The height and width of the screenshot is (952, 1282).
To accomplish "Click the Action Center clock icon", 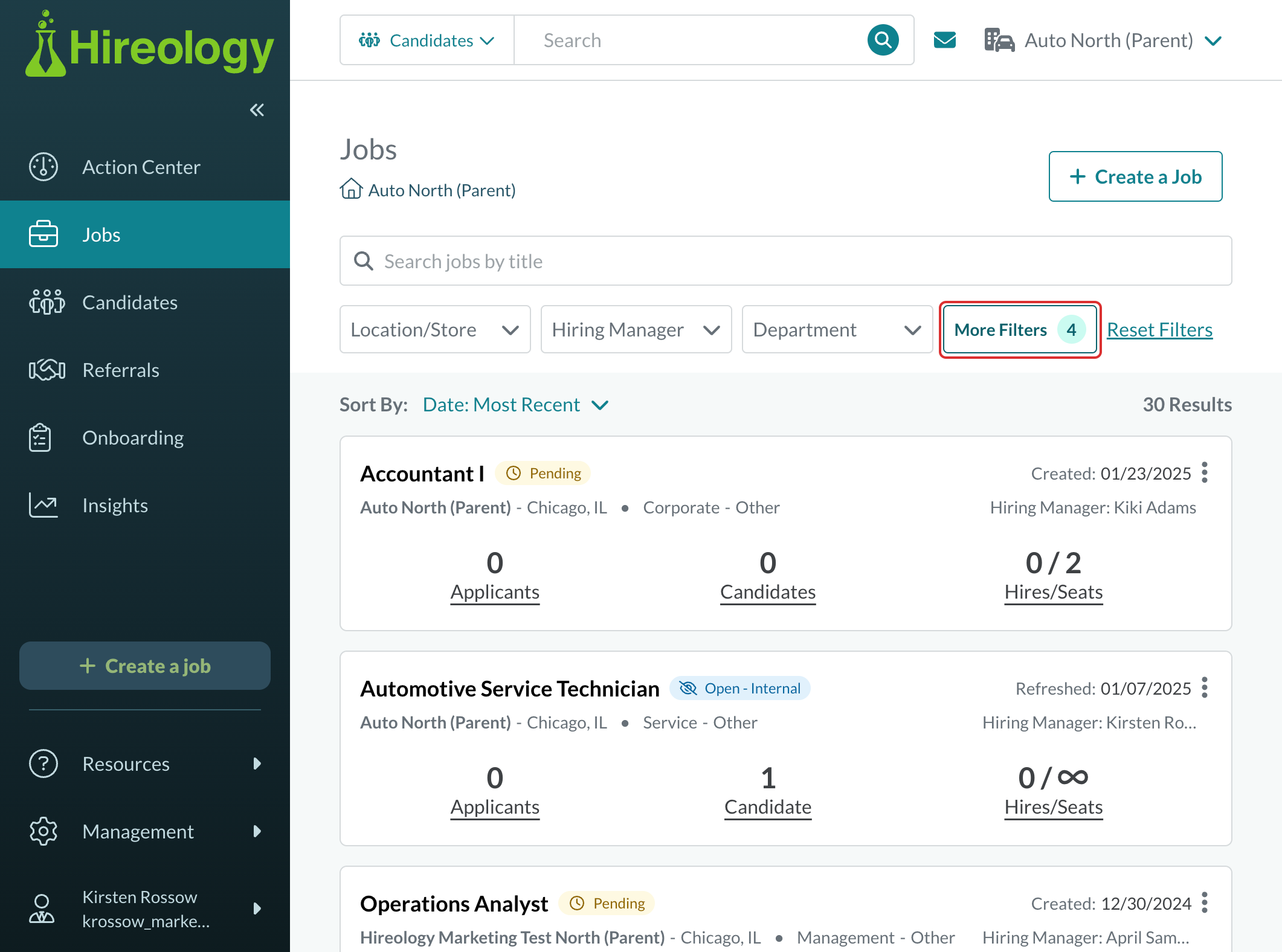I will 43,167.
